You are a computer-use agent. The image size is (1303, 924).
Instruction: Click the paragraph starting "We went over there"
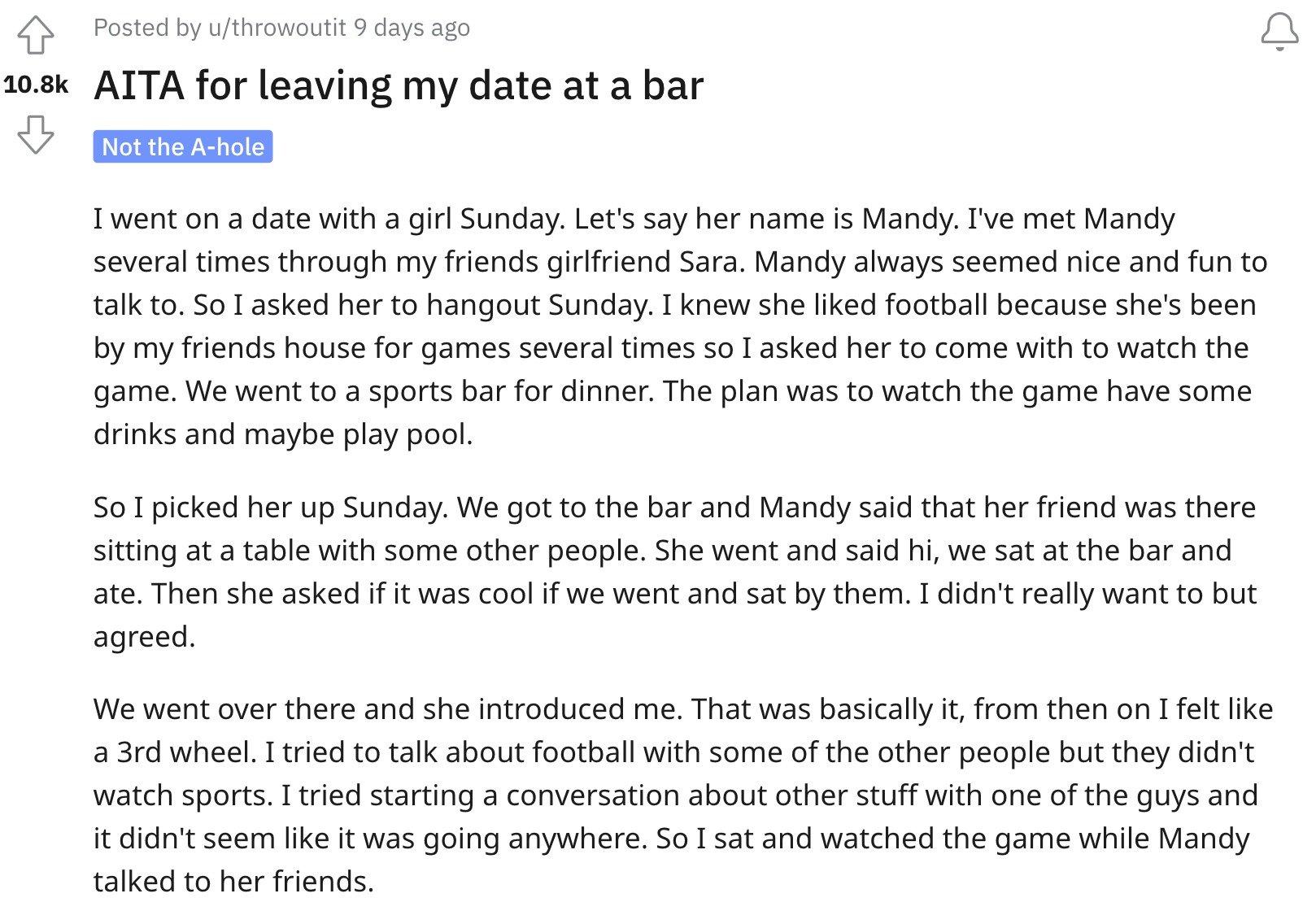(x=683, y=795)
